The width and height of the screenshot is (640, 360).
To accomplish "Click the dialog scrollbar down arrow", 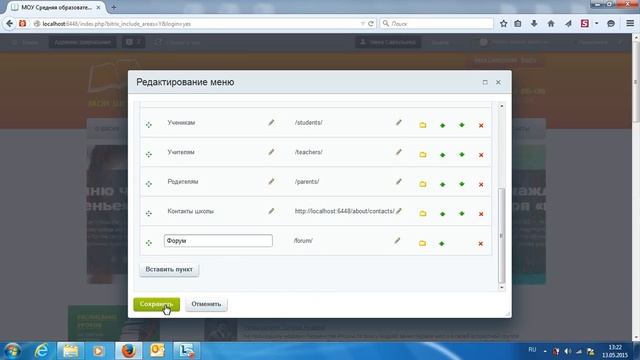I will pos(502,287).
